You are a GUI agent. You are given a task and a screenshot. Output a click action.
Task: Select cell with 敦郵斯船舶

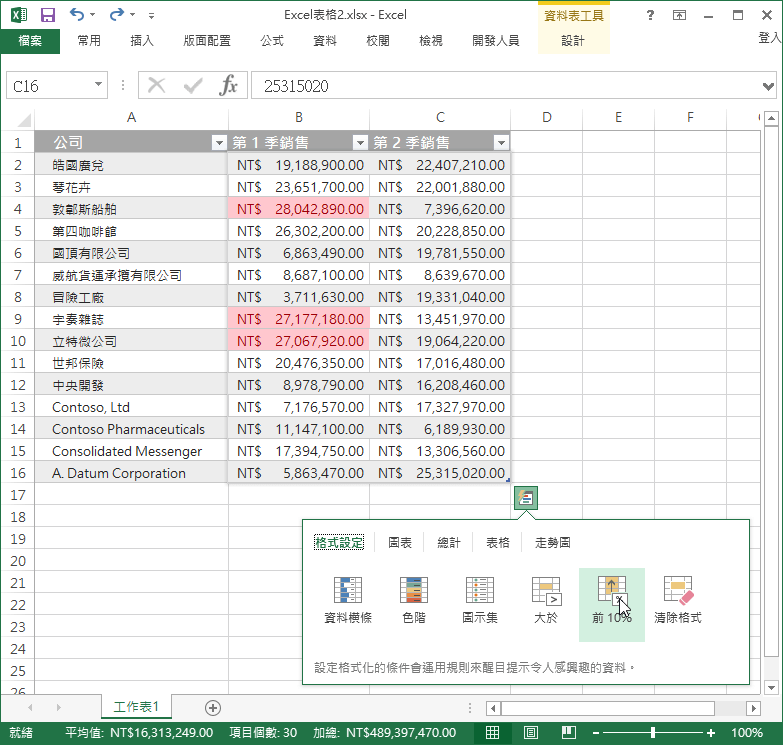click(131, 209)
